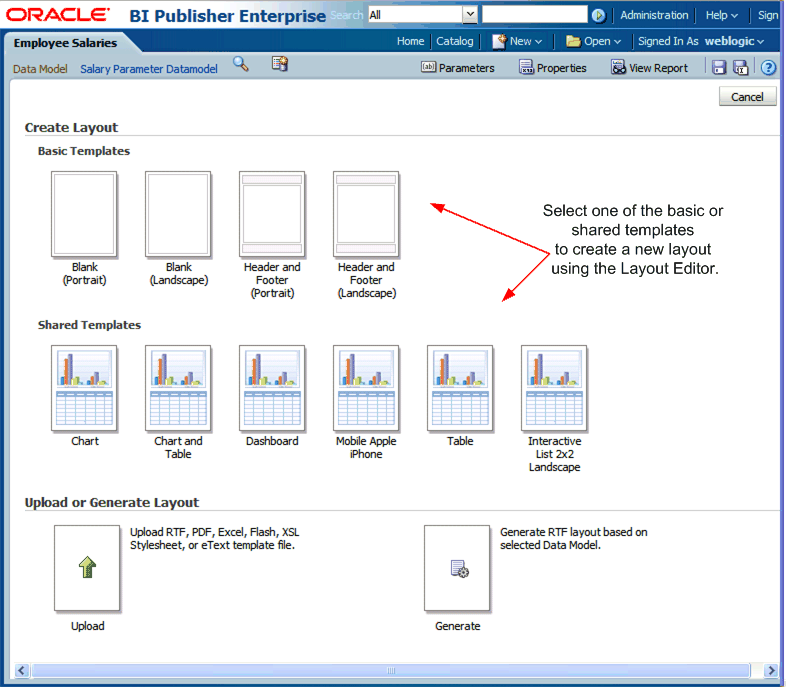Open help via the blue question mark icon

pyautogui.click(x=768, y=68)
